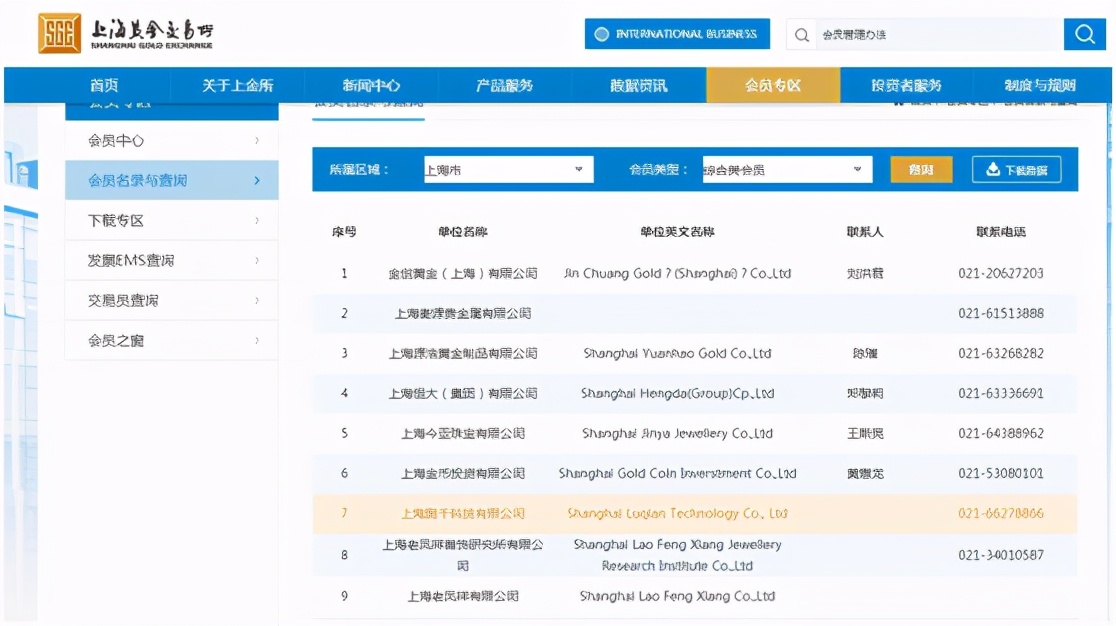Click the INTERNATIONAL BUSINESS banner button
Screen dimensions: 1116x626
(678, 33)
